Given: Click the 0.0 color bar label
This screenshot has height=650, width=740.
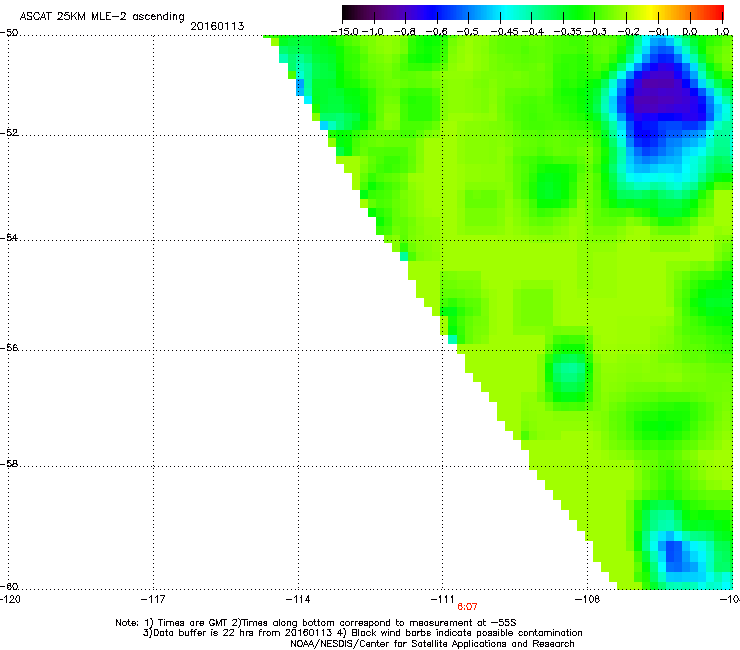Looking at the screenshot, I should (690, 32).
